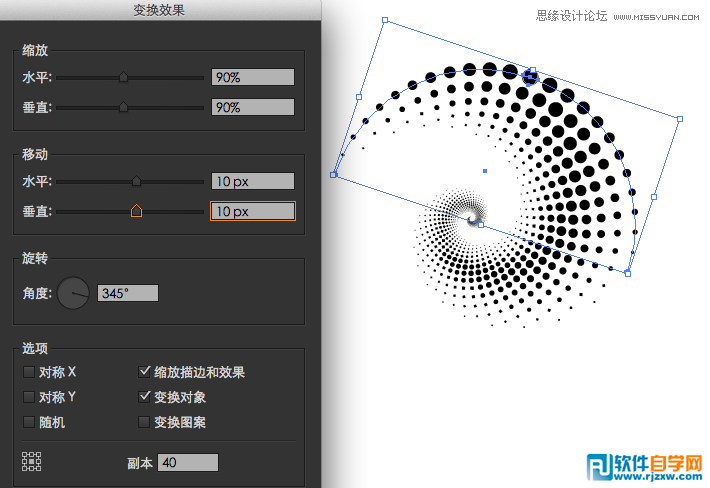The width and height of the screenshot is (710, 488).
Task: Click the 移动 section label
Action: 35,154
